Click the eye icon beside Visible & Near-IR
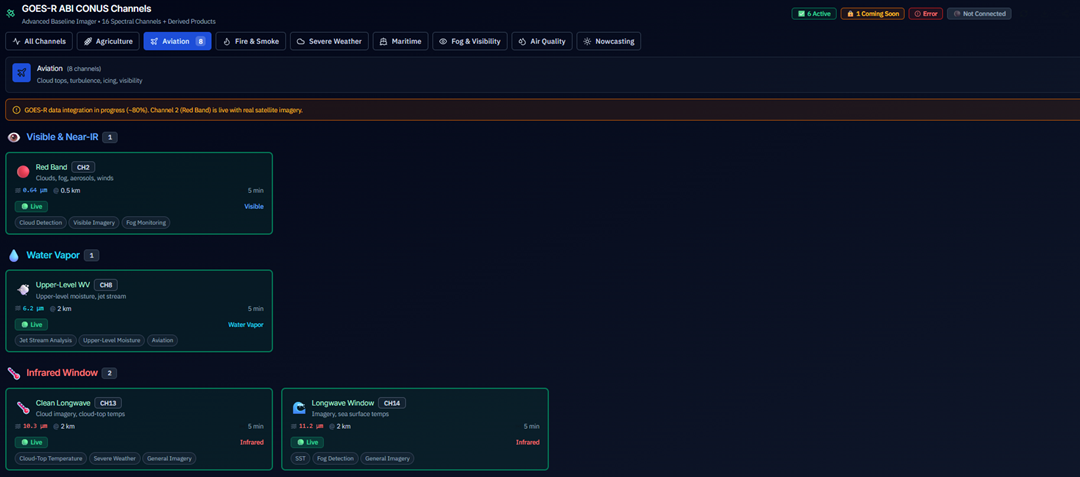Image resolution: width=1080 pixels, height=477 pixels. coord(14,137)
